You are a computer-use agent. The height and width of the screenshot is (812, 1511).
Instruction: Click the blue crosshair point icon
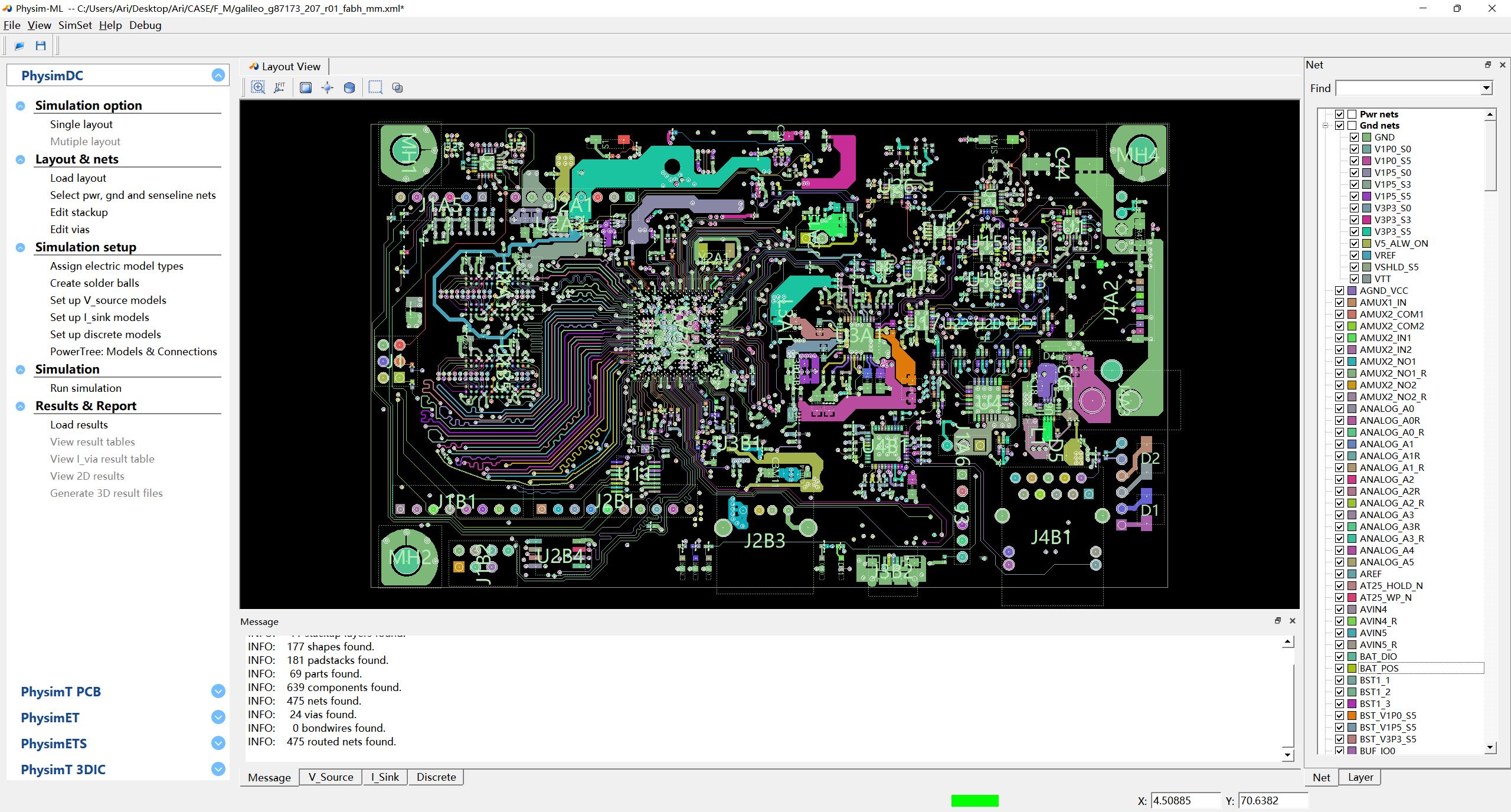click(x=327, y=87)
